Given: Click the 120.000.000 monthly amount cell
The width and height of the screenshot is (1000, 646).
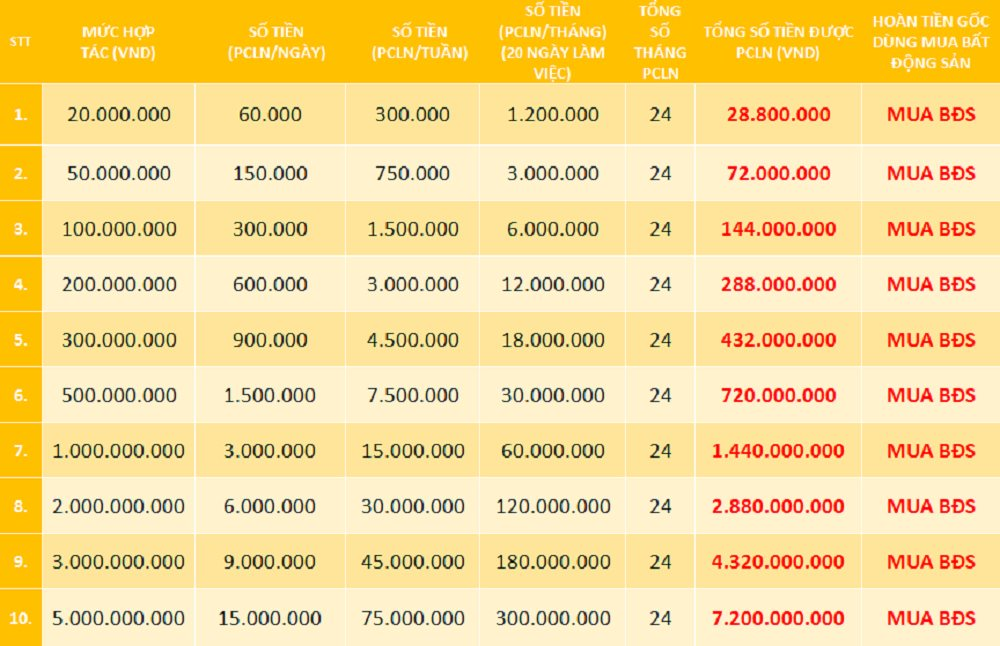Looking at the screenshot, I should 553,506.
